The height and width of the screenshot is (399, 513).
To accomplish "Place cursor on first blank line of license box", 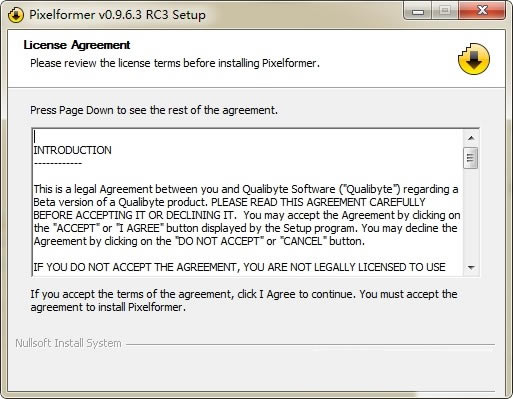I will point(35,137).
